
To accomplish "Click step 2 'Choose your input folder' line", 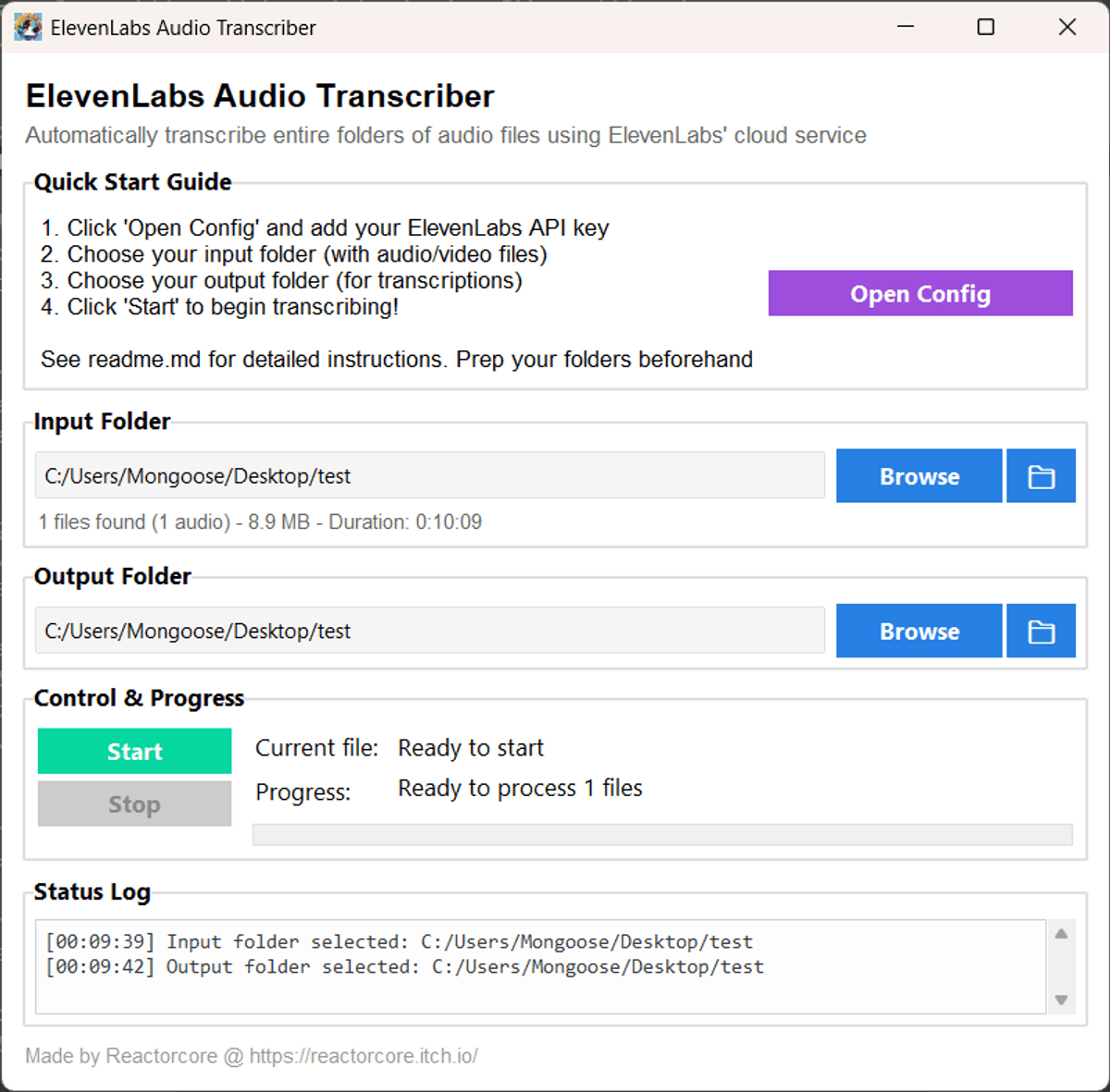I will (294, 253).
